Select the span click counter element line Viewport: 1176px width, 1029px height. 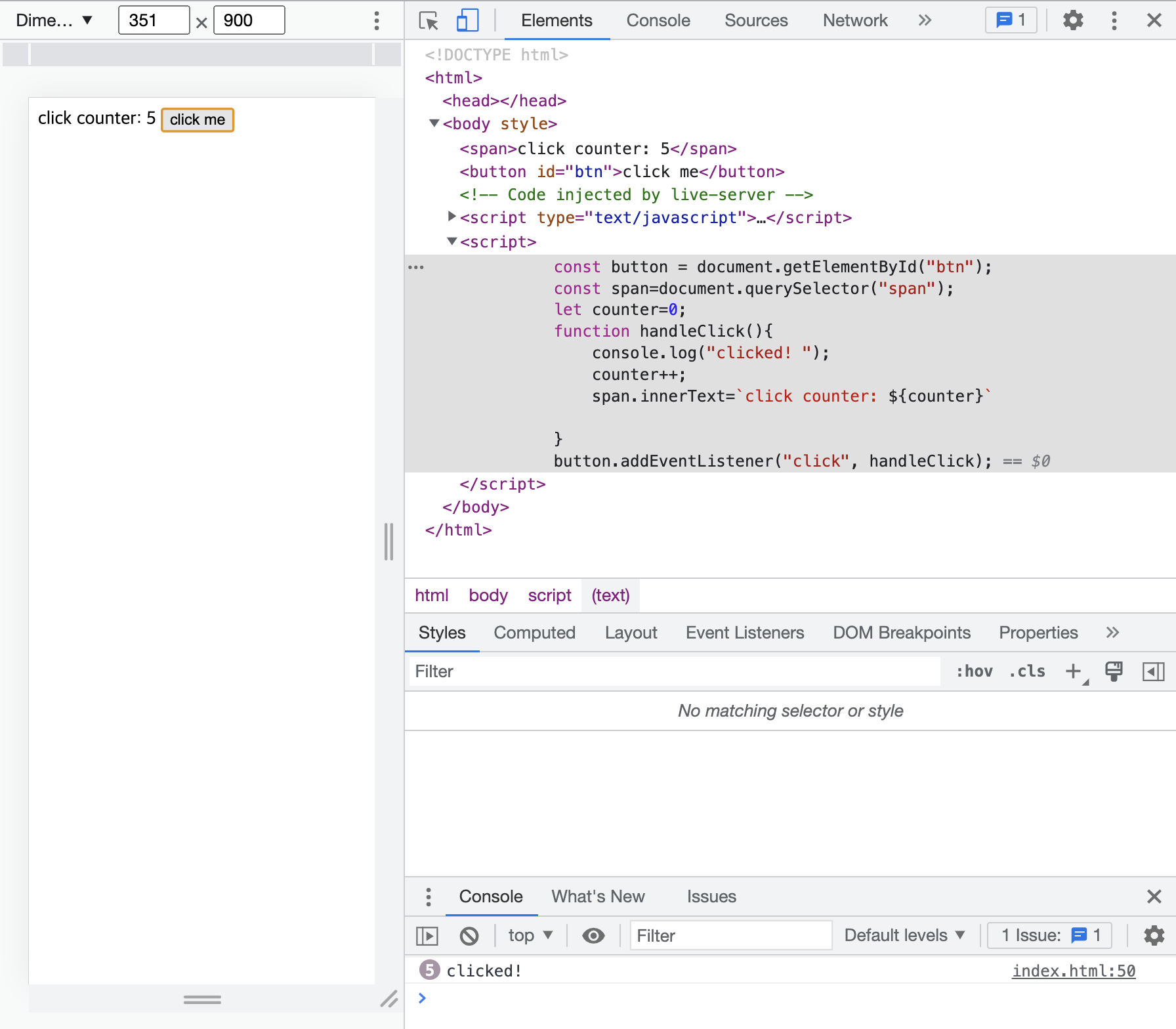click(598, 149)
